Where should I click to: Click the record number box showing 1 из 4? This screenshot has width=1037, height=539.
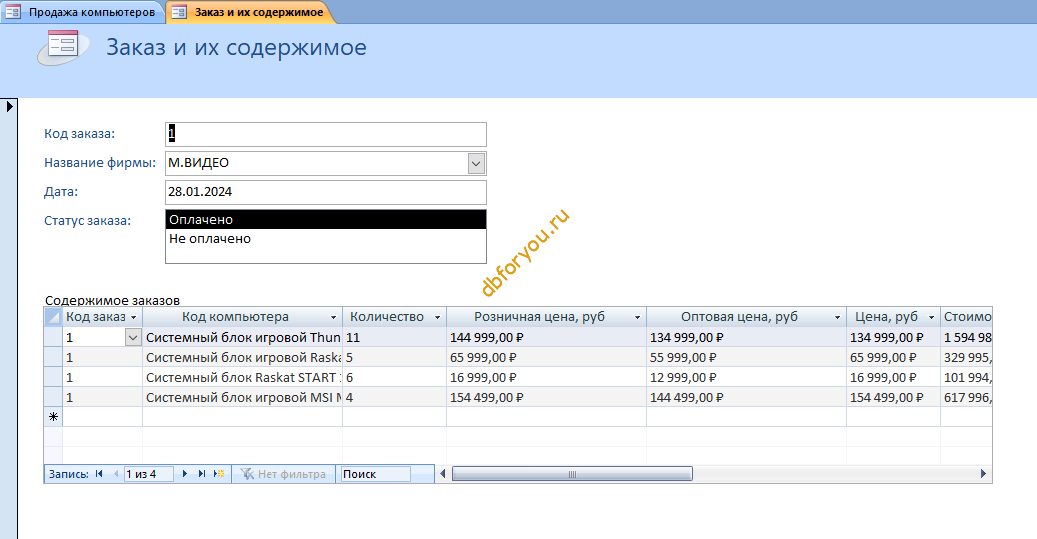tap(149, 474)
